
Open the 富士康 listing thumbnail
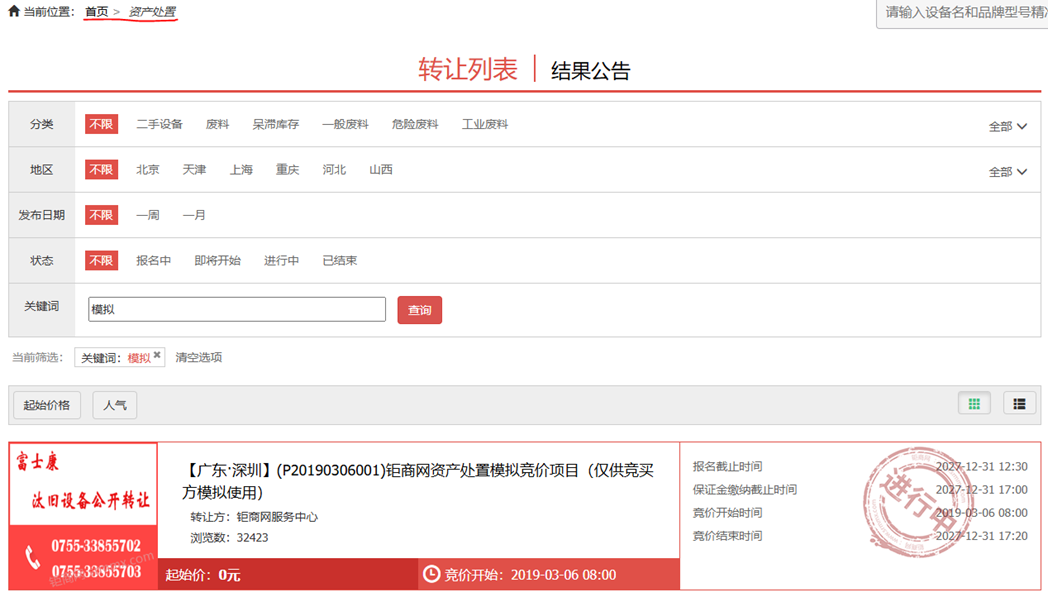pyautogui.click(x=84, y=515)
